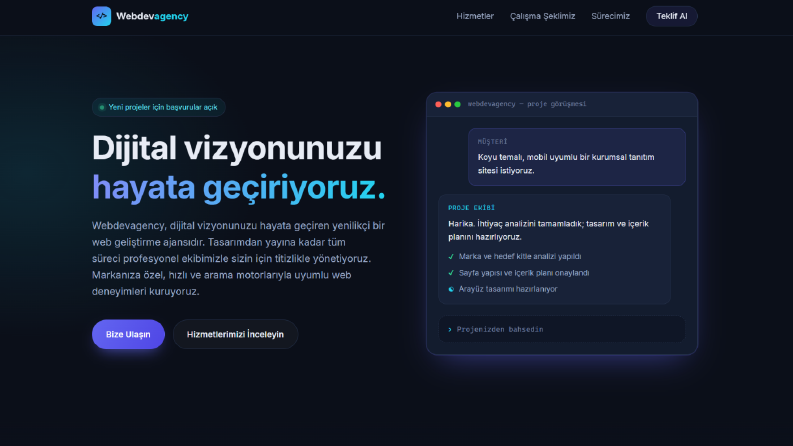Open the Hizmetler nav link
The width and height of the screenshot is (793, 446).
click(475, 16)
